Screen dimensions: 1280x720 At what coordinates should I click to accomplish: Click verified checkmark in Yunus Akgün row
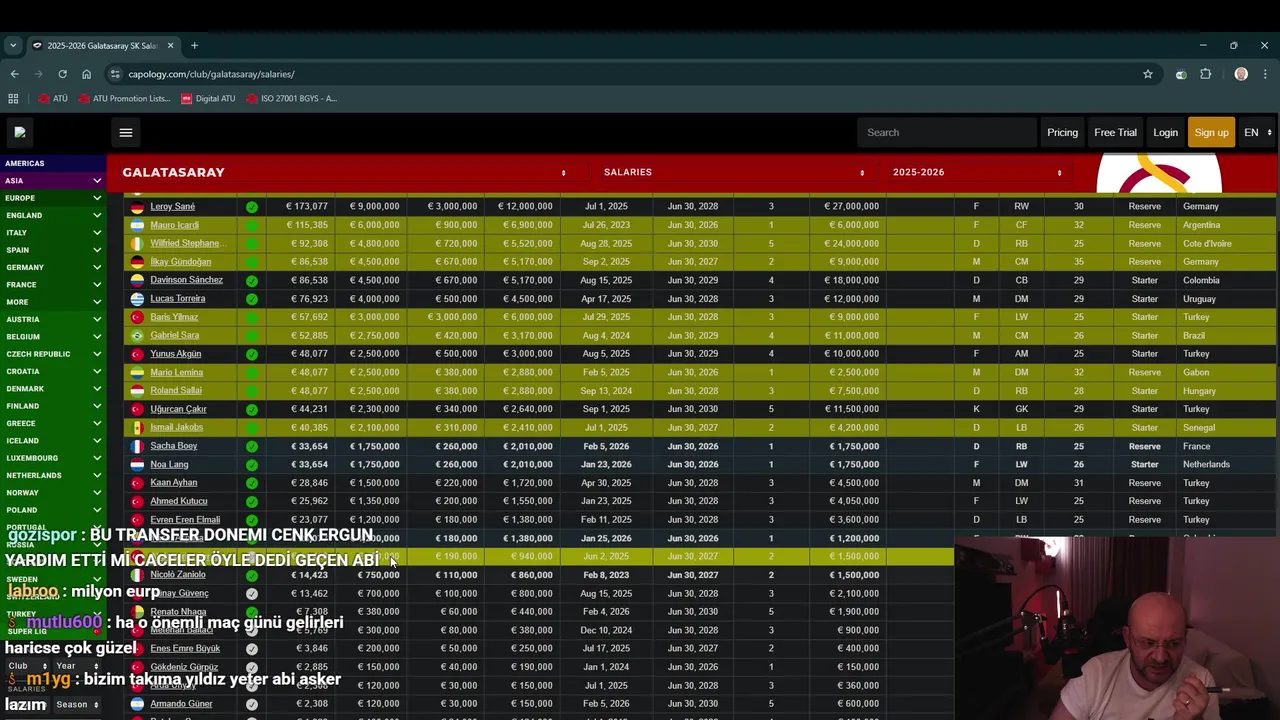tap(252, 354)
